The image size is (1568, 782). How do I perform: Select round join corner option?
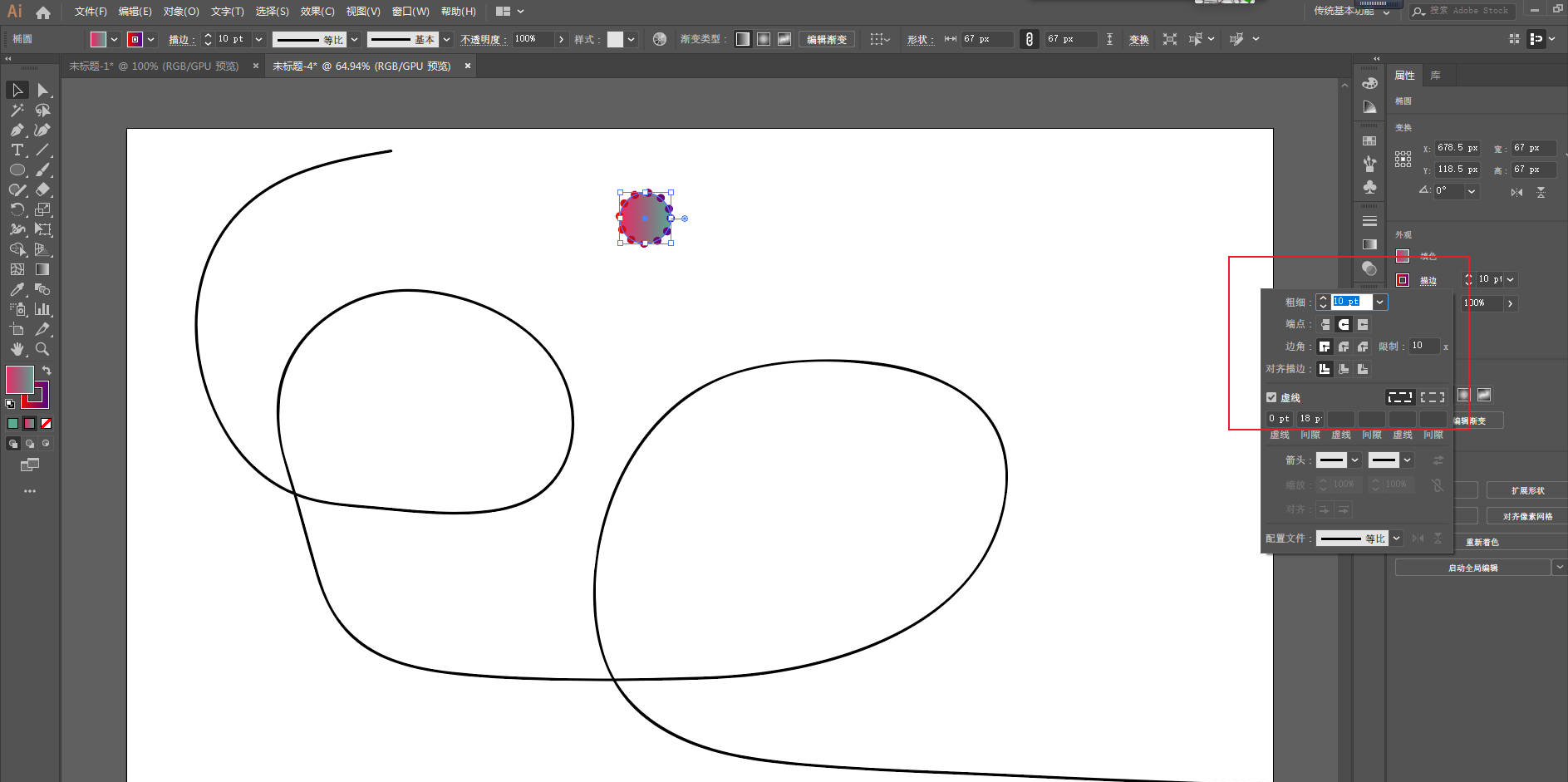point(1344,347)
